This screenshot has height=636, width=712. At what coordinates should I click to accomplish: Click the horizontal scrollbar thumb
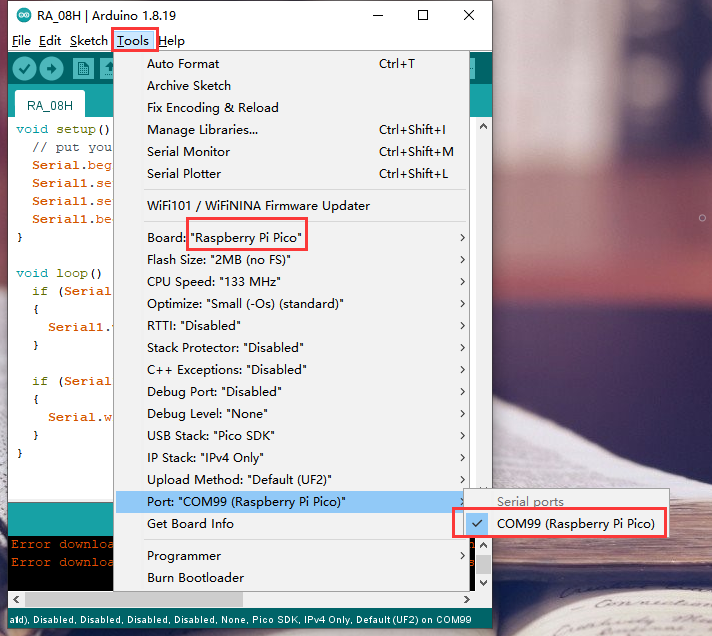point(134,599)
